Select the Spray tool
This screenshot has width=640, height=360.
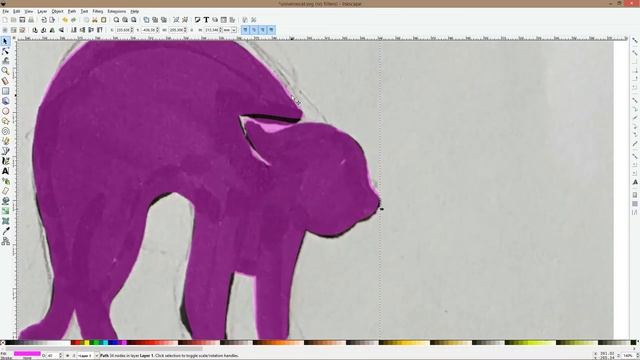(5, 181)
